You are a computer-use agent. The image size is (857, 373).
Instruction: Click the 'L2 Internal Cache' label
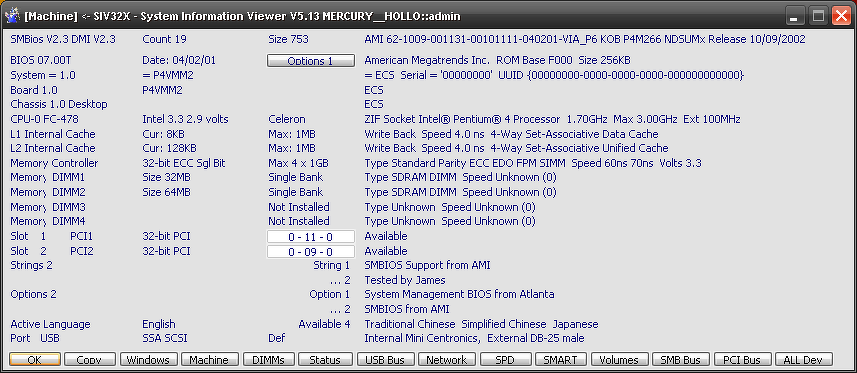52,148
